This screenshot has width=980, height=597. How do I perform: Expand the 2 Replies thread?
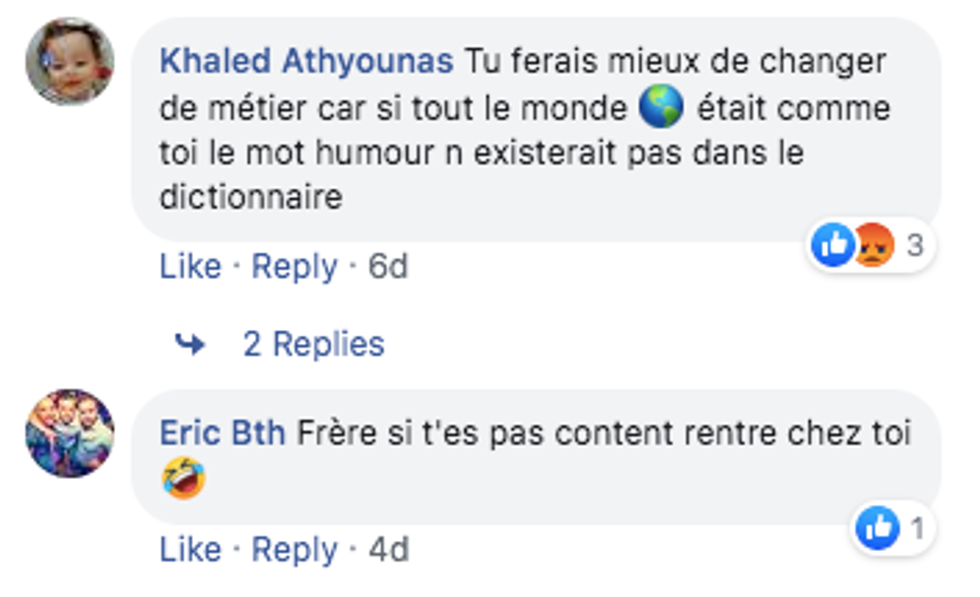(313, 345)
